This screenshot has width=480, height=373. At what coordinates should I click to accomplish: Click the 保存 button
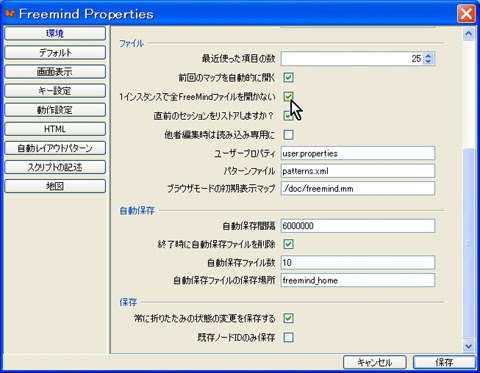[444, 362]
